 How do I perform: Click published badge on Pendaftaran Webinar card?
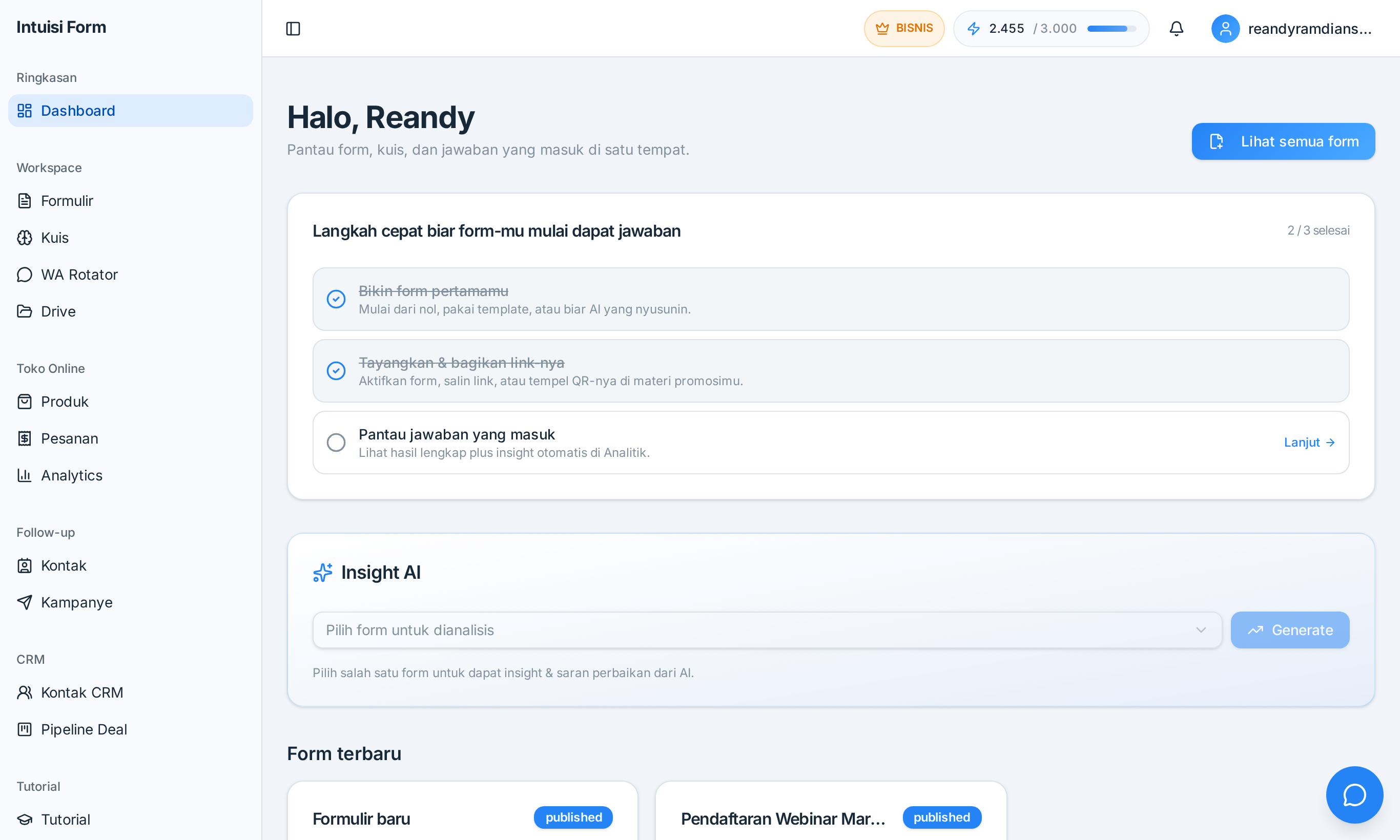(x=941, y=817)
